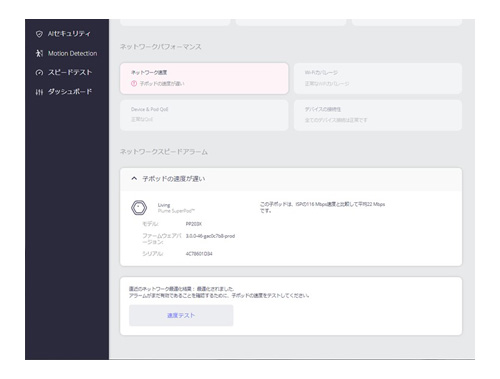500x379 pixels.
Task: Click the pod name Living
Action: coord(164,205)
